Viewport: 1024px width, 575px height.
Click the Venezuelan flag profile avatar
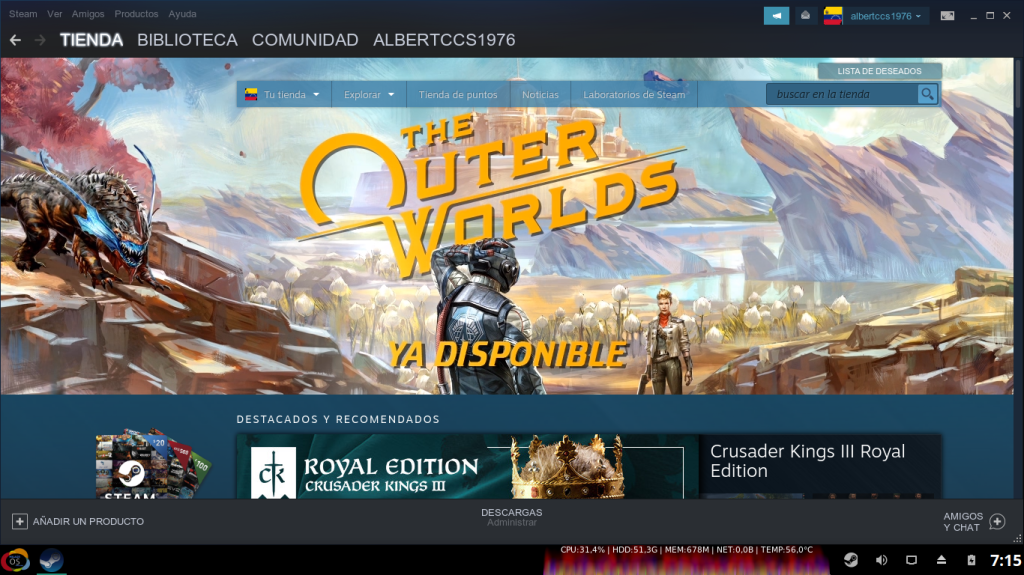(x=833, y=15)
